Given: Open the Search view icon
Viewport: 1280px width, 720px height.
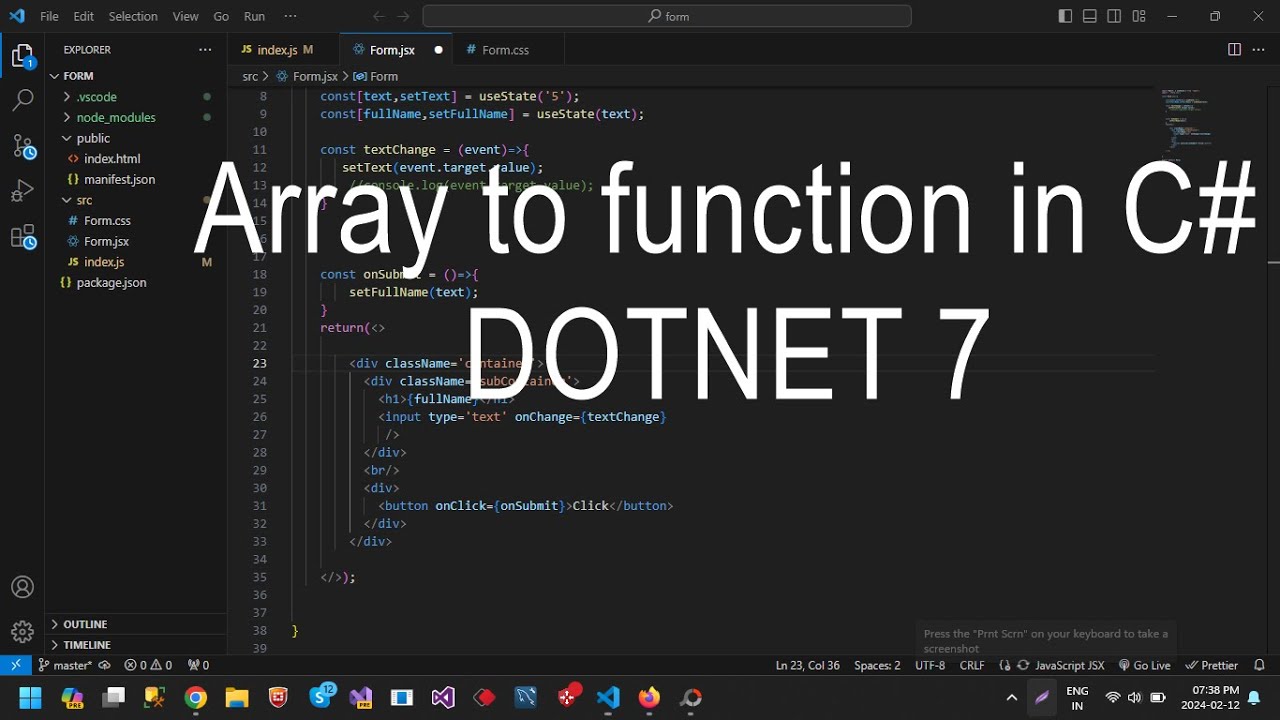Looking at the screenshot, I should [22, 100].
